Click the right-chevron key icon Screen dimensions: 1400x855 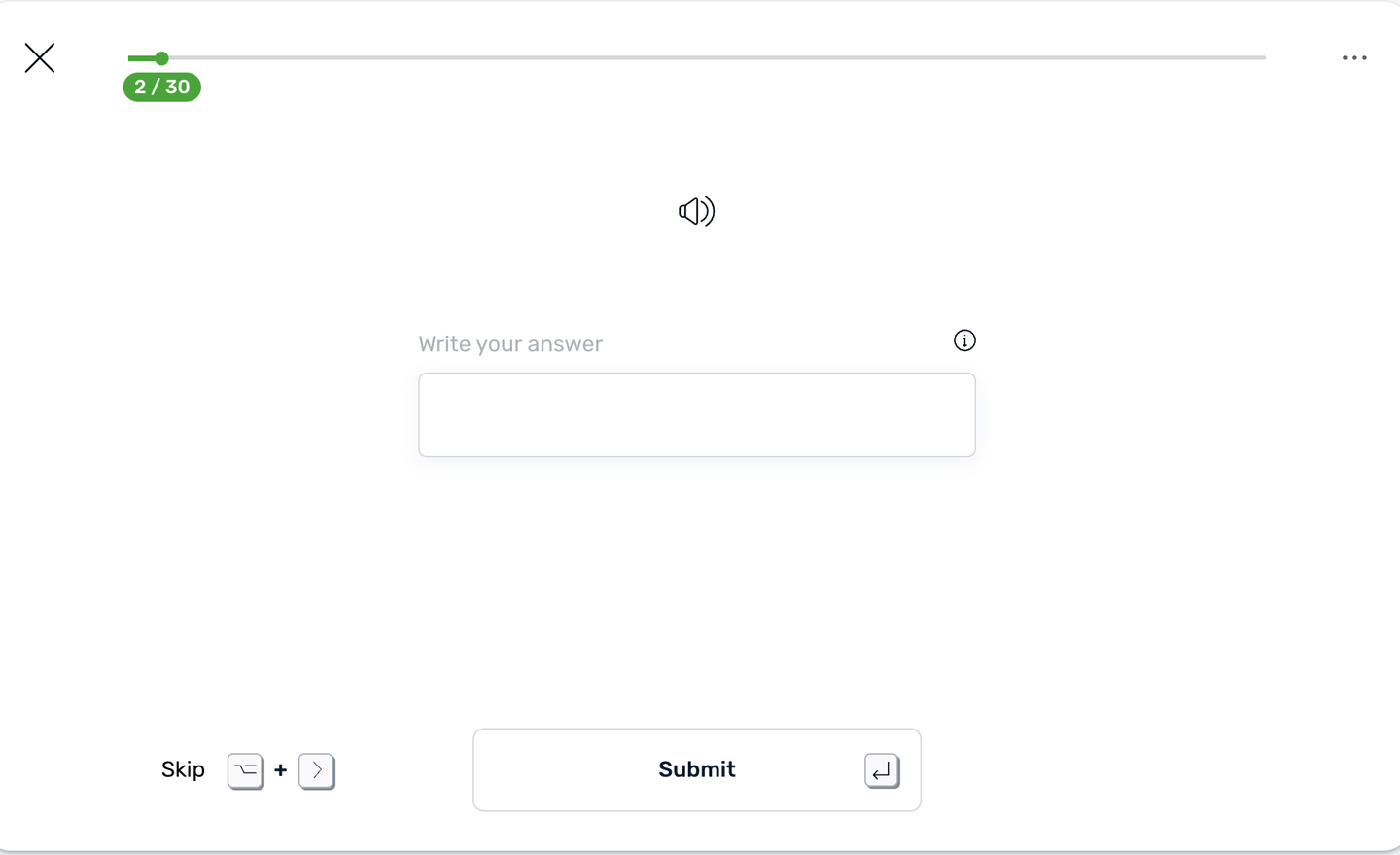(x=317, y=770)
